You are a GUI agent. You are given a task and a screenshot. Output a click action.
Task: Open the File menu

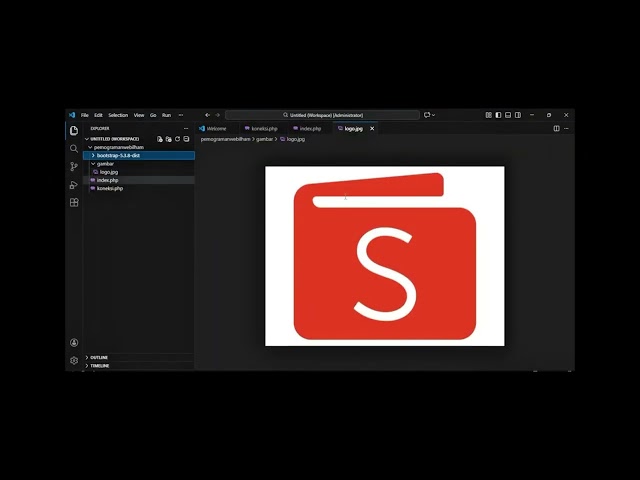pyautogui.click(x=84, y=115)
